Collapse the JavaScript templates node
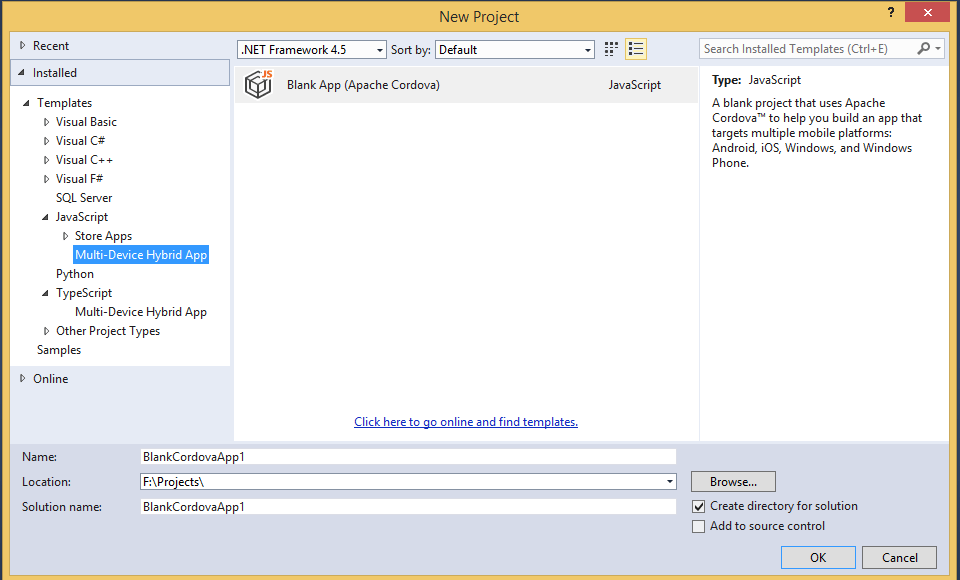This screenshot has width=960, height=580. tap(46, 216)
